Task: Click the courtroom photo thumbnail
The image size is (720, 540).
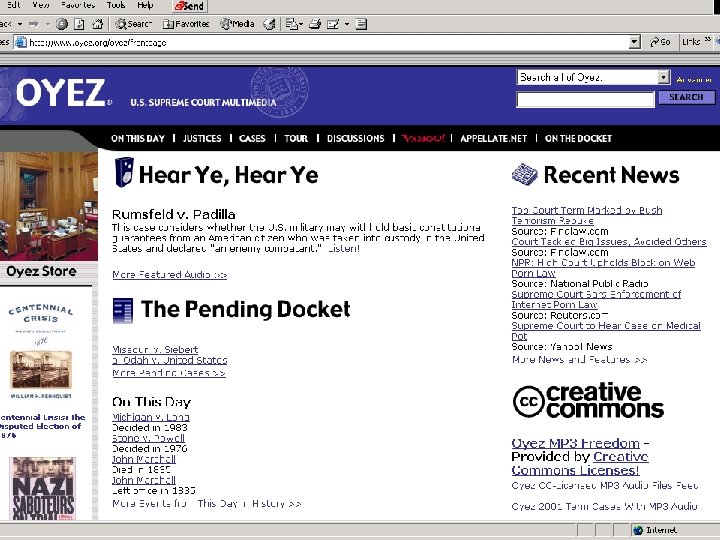Action: point(49,206)
